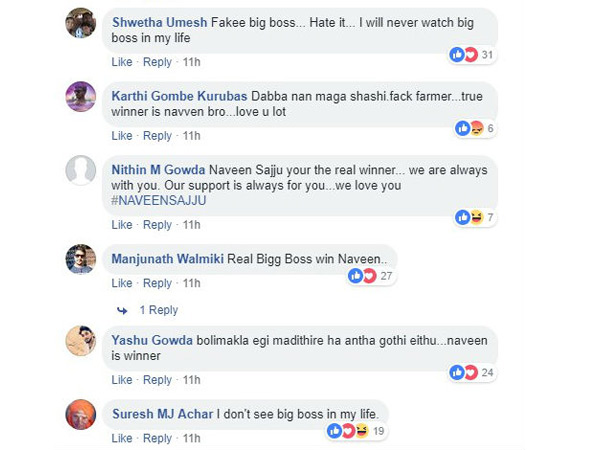The image size is (600, 450).
Task: Reply to Yashu Gowda's comment
Action: [157, 380]
